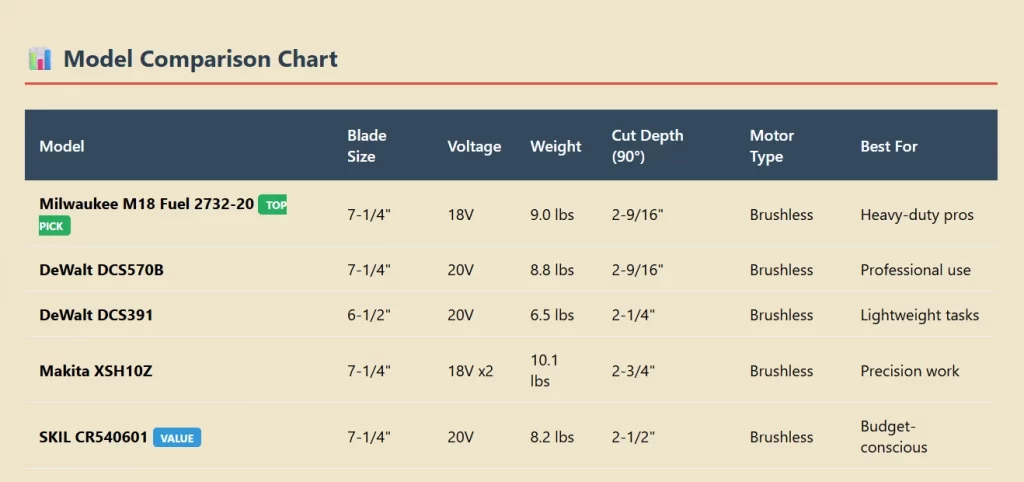Click the Voltage column header
Viewport: 1024px width, 482px height.
[x=474, y=146]
